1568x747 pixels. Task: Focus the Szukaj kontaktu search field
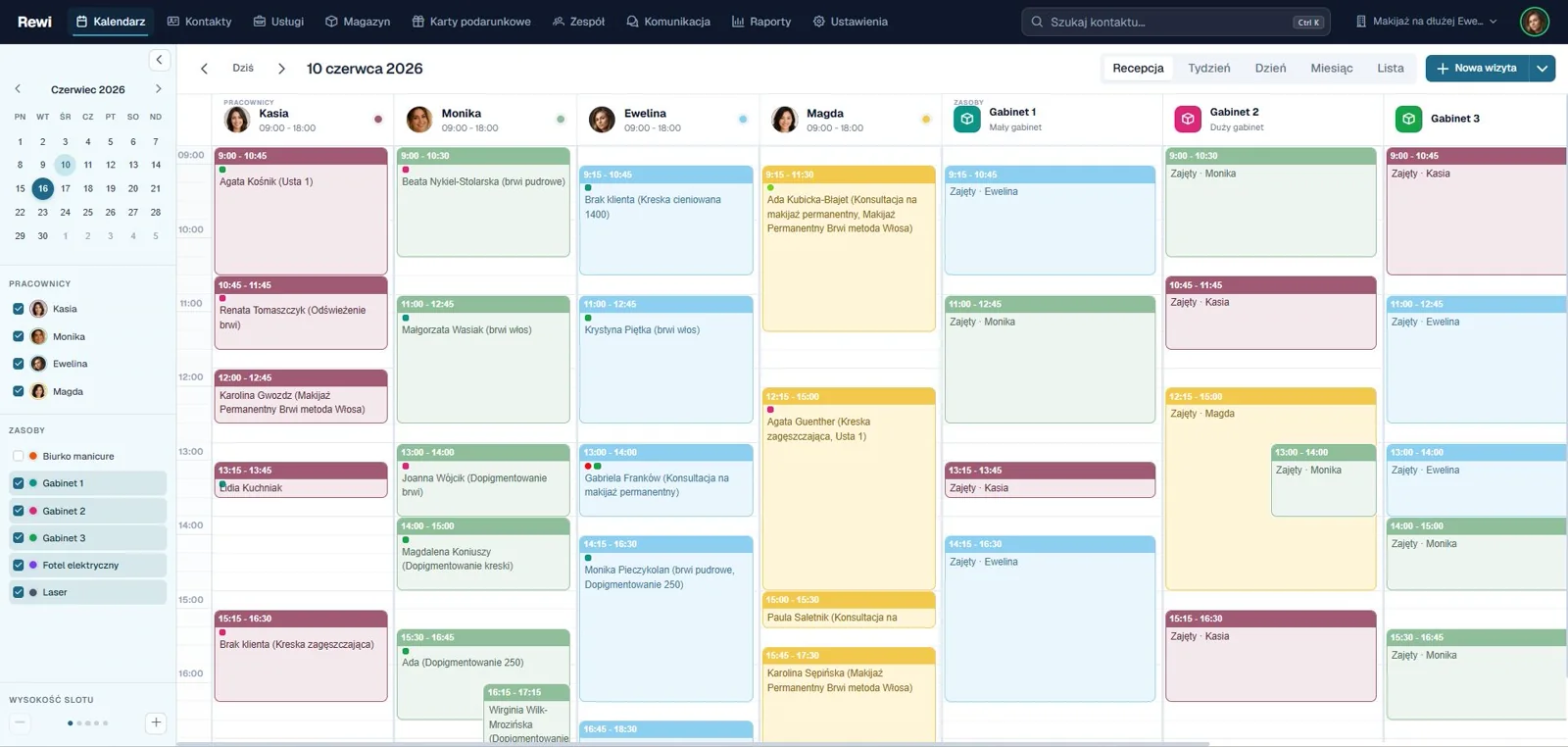(x=1175, y=22)
